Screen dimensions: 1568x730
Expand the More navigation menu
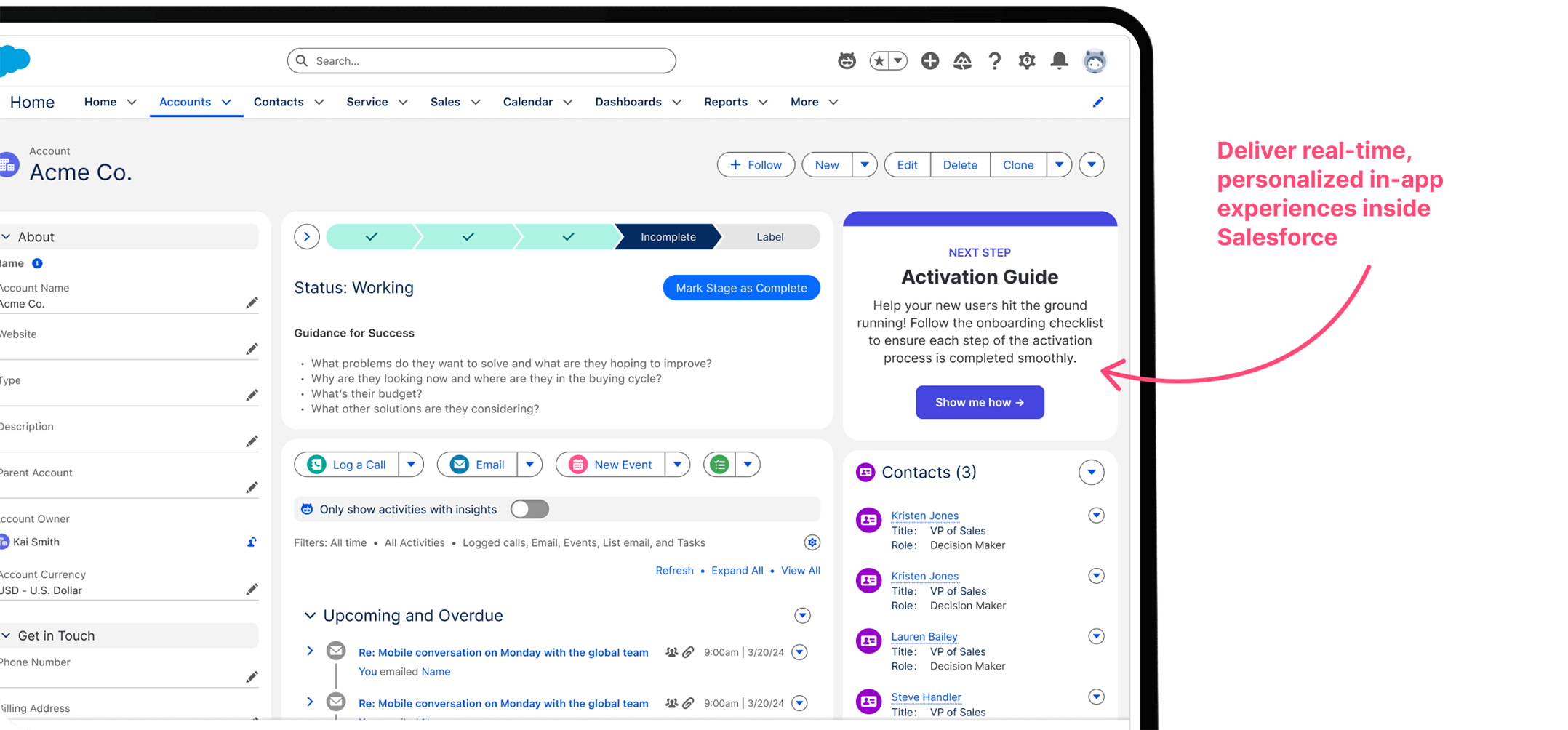tap(815, 102)
